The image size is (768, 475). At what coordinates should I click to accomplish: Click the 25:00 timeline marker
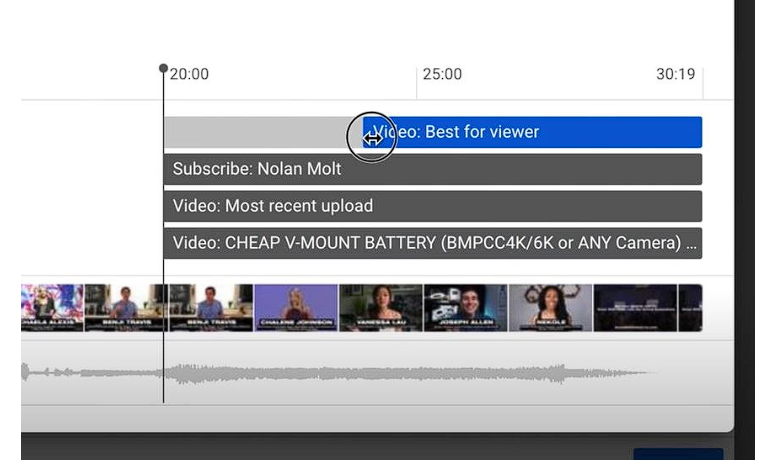pyautogui.click(x=442, y=74)
